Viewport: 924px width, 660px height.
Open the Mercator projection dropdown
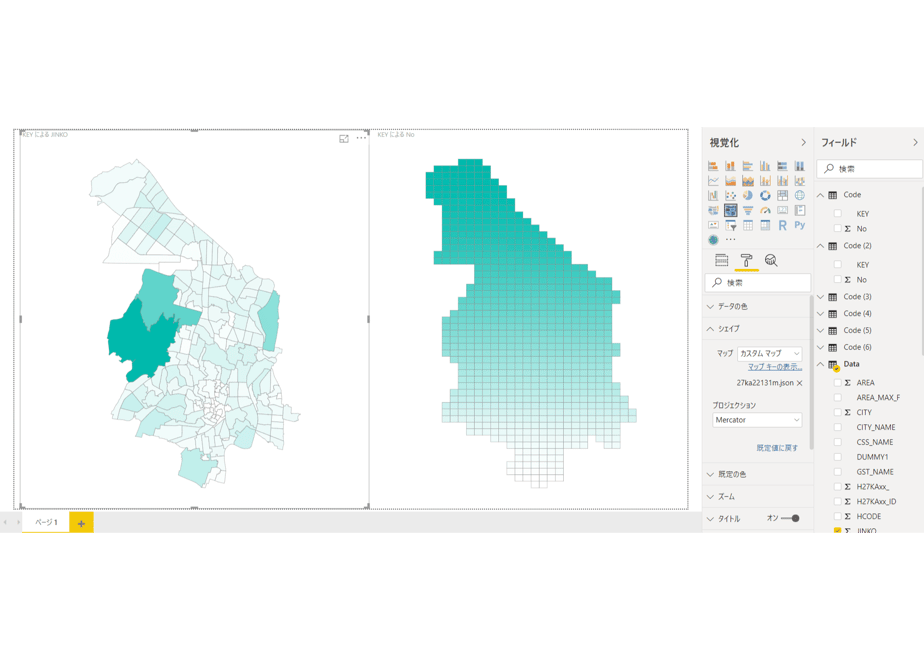757,420
